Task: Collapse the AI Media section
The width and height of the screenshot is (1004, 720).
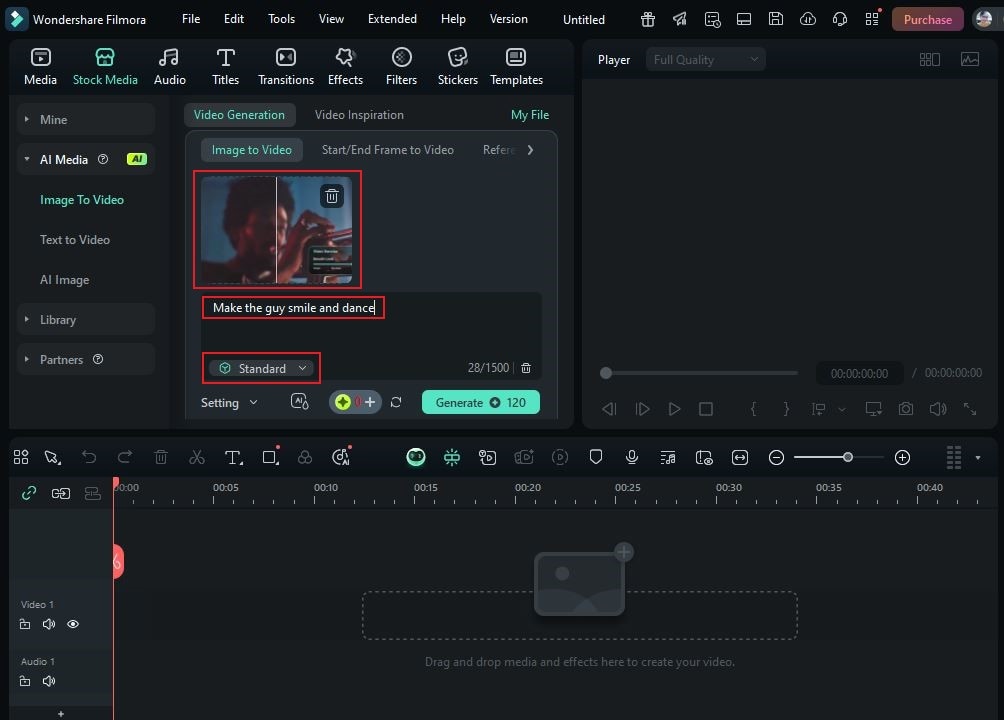Action: tap(86, 159)
